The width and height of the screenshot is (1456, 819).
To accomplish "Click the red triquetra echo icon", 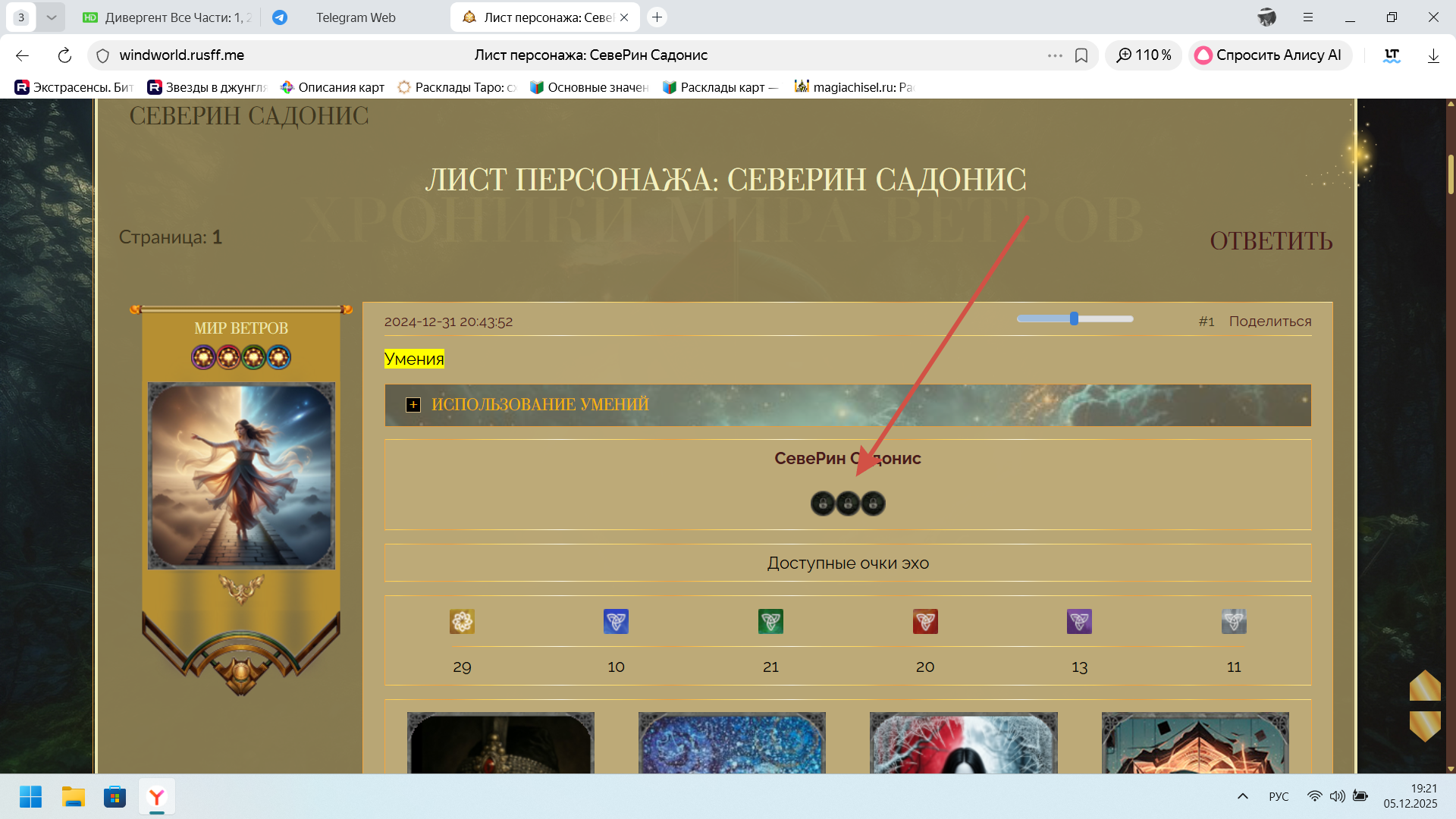I will click(925, 622).
